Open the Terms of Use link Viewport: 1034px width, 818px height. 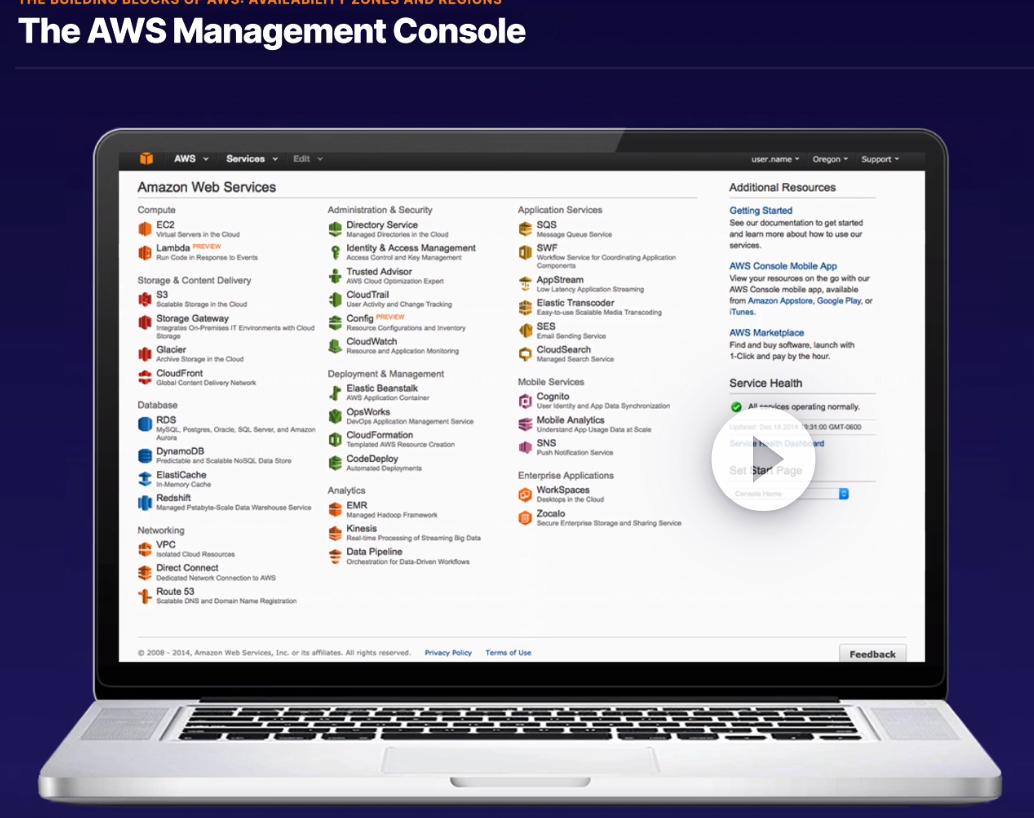(508, 652)
